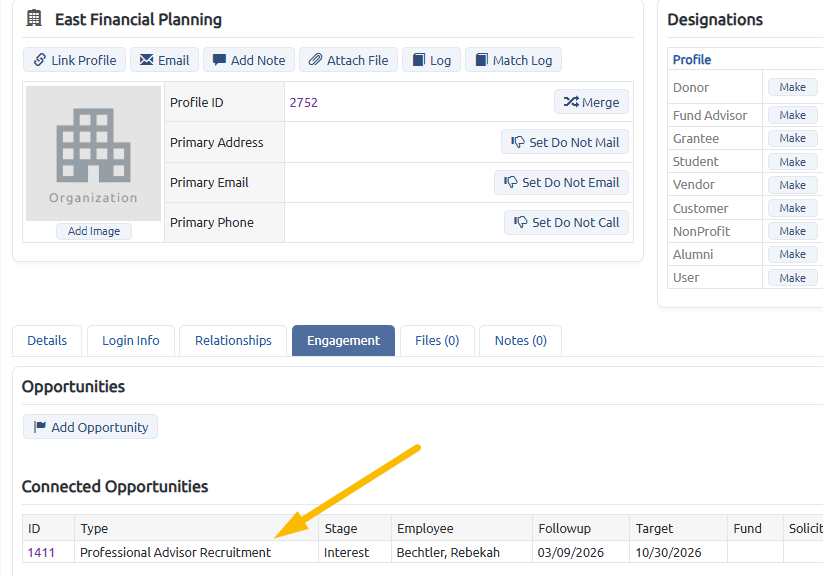Click Set Do Not Call
The image size is (823, 577).
pos(566,222)
